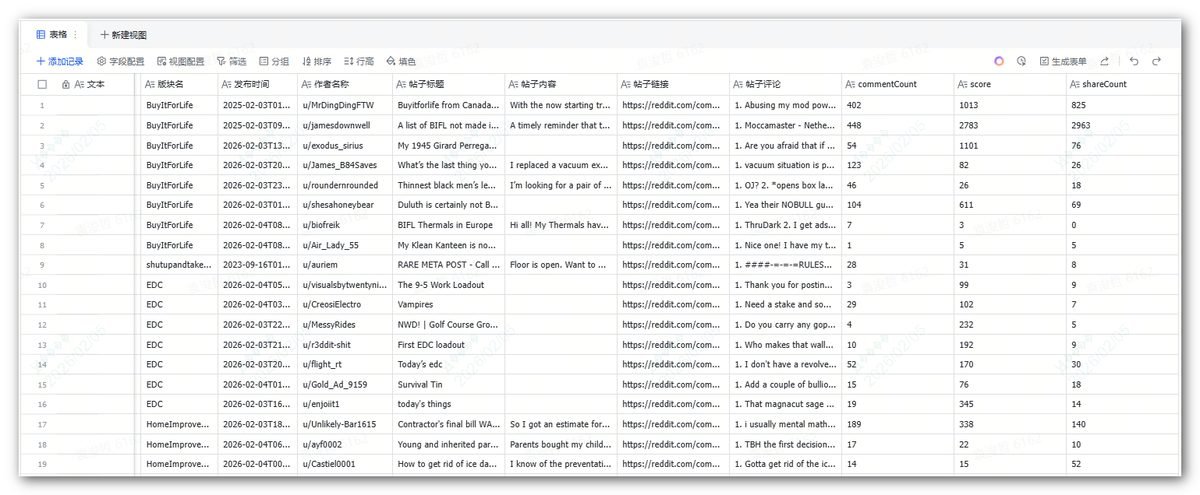Click author cell u/exodus_sirius
1200x495 pixels.
(345, 145)
